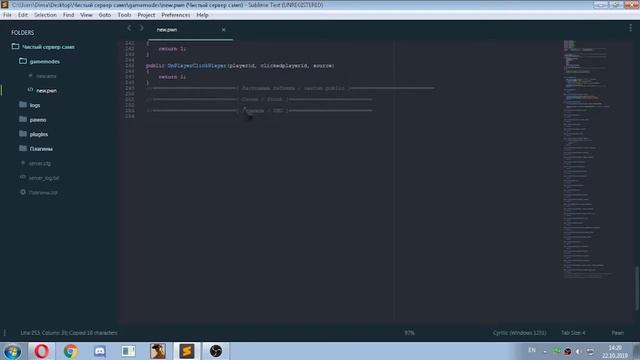Open the View menu
This screenshot has width=640, height=360.
[86, 15]
